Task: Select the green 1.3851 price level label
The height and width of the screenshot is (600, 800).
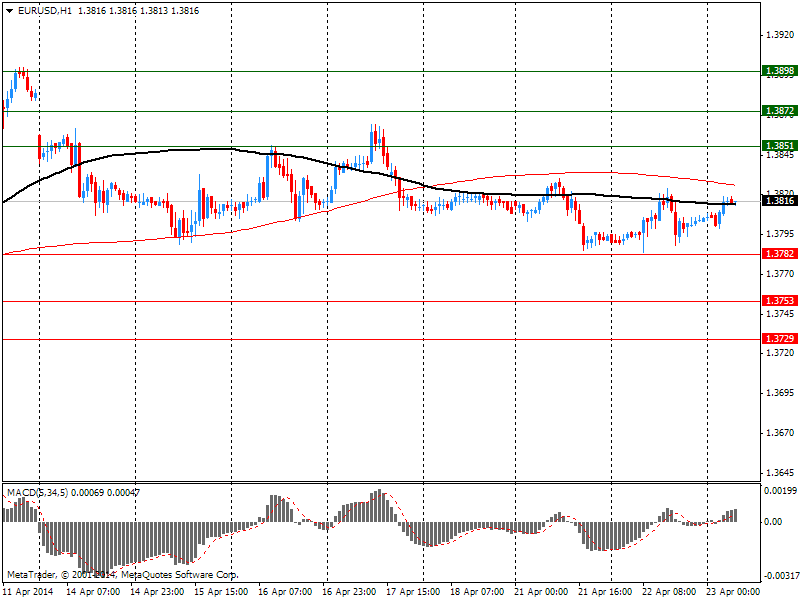Action: click(779, 146)
